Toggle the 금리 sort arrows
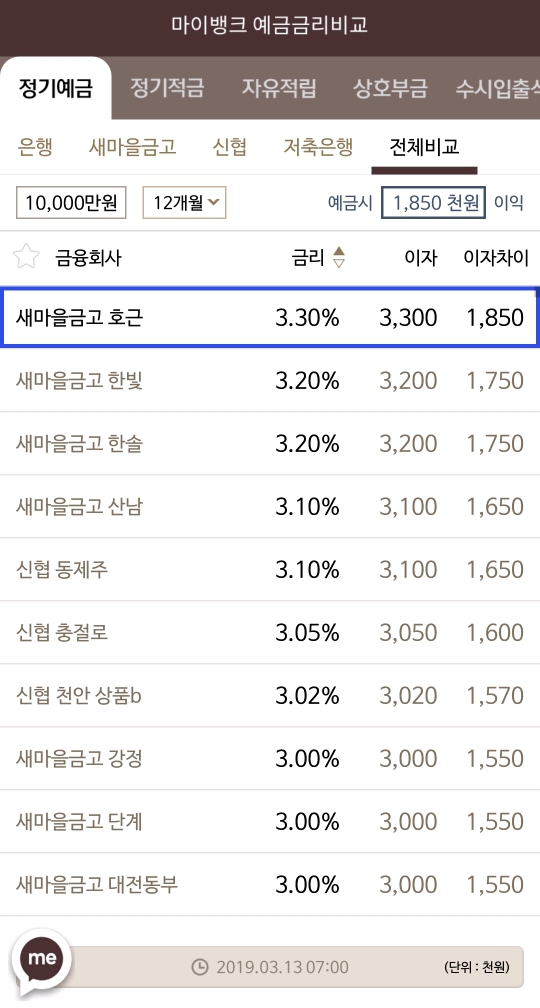This screenshot has width=540, height=1008. (x=338, y=257)
